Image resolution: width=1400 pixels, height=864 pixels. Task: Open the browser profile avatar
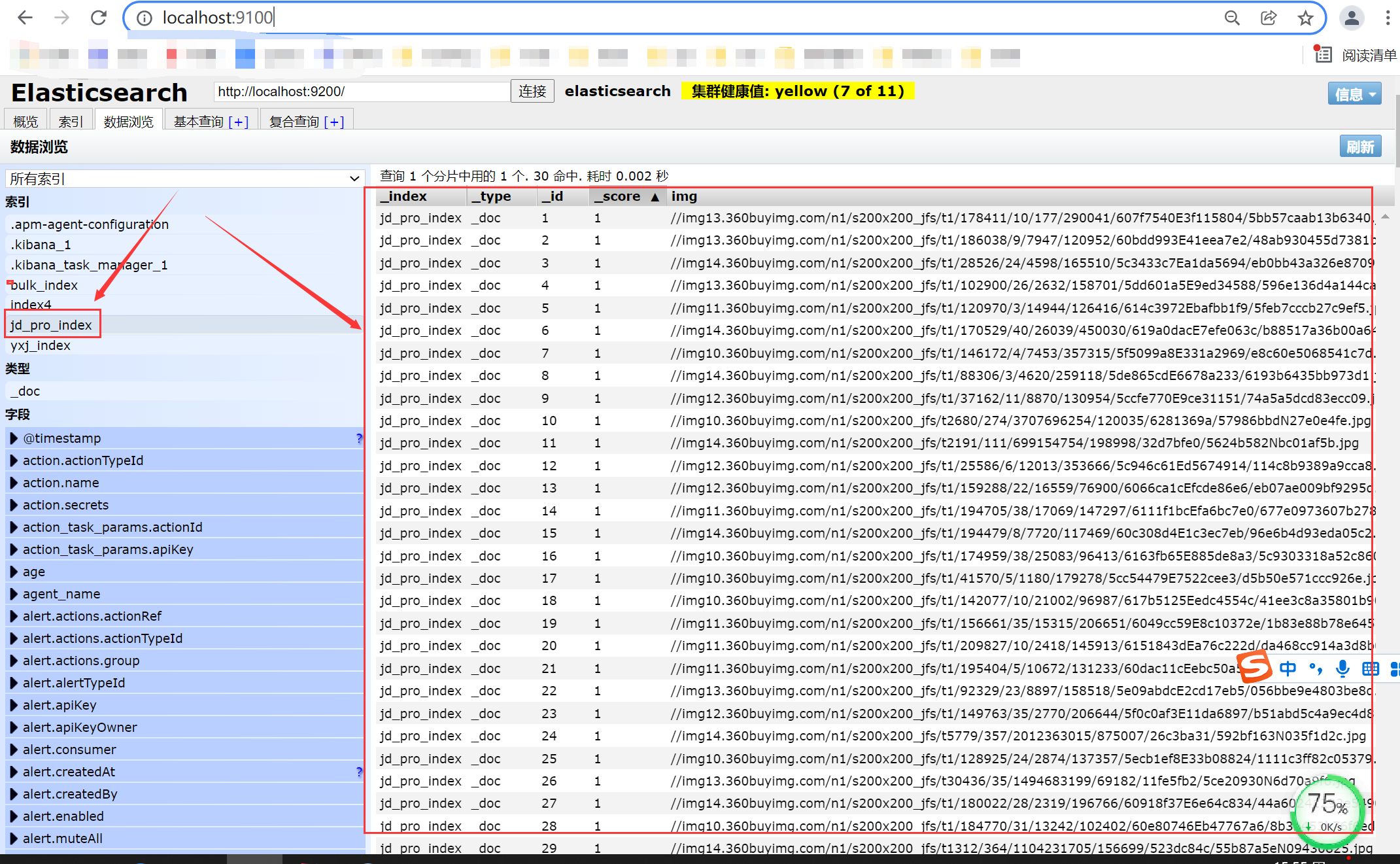(x=1351, y=18)
